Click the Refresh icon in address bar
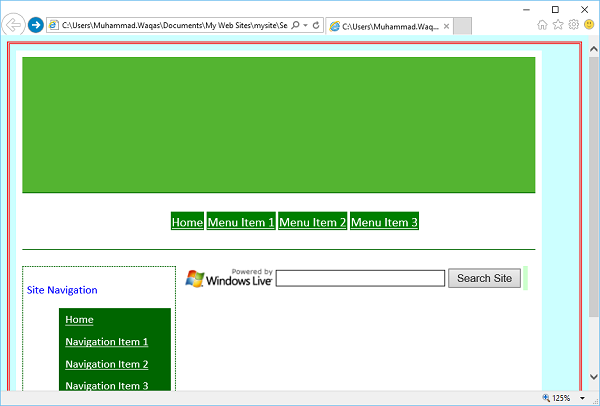The width and height of the screenshot is (600, 406). coord(316,25)
